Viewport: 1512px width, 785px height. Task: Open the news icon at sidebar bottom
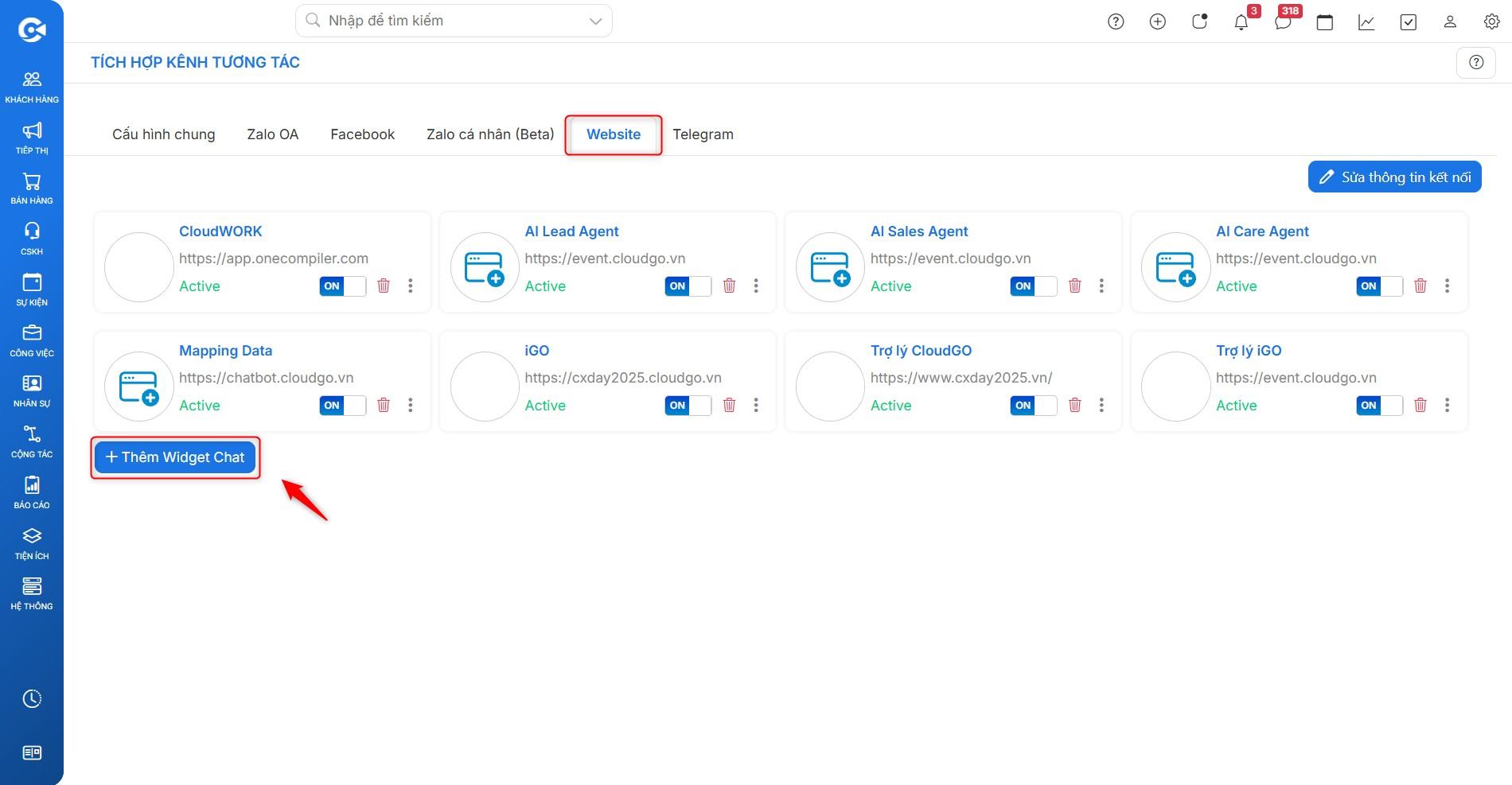pos(32,752)
